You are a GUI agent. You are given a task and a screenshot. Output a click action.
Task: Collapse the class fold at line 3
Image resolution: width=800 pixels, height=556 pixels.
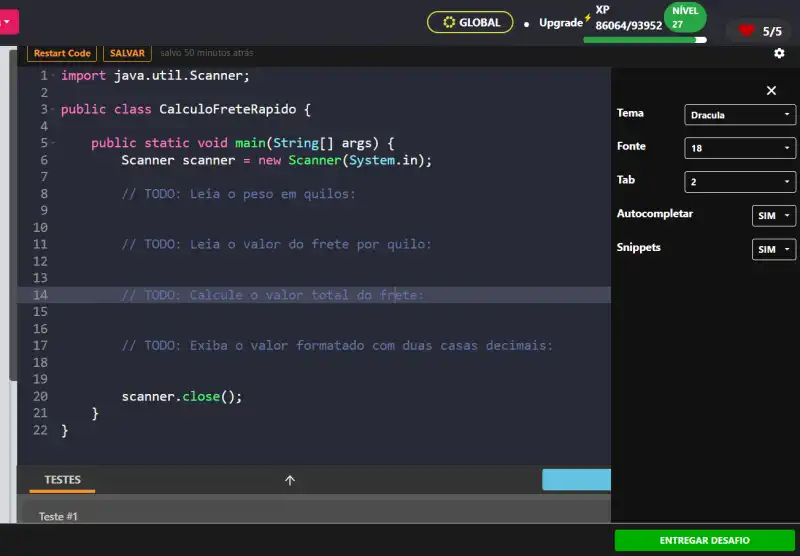point(53,109)
